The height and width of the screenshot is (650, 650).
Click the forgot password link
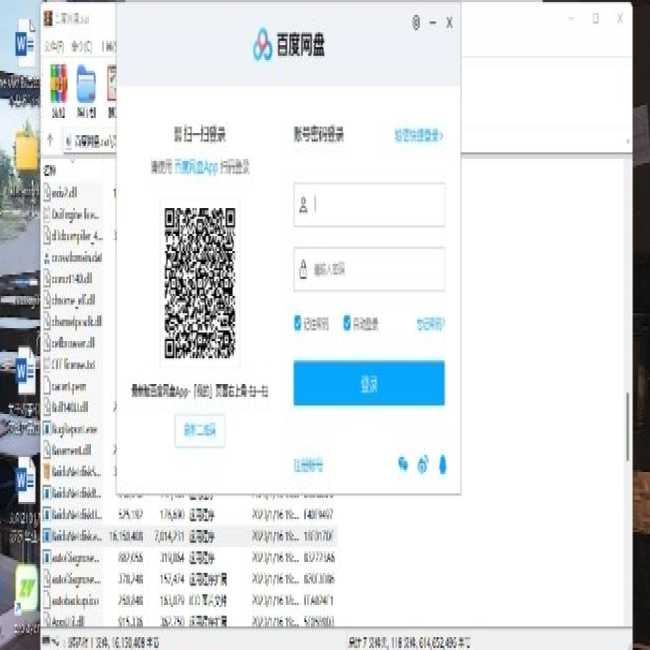pos(430,324)
